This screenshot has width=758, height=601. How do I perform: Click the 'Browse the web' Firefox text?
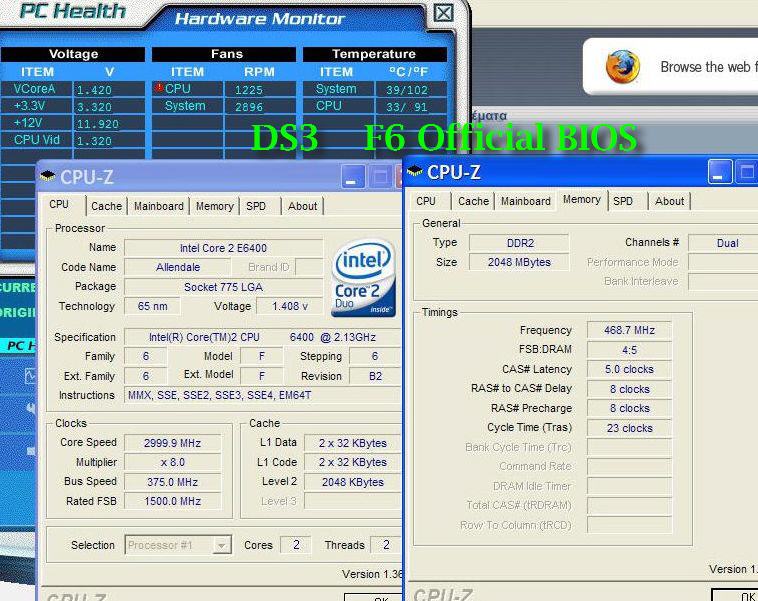pyautogui.click(x=708, y=67)
